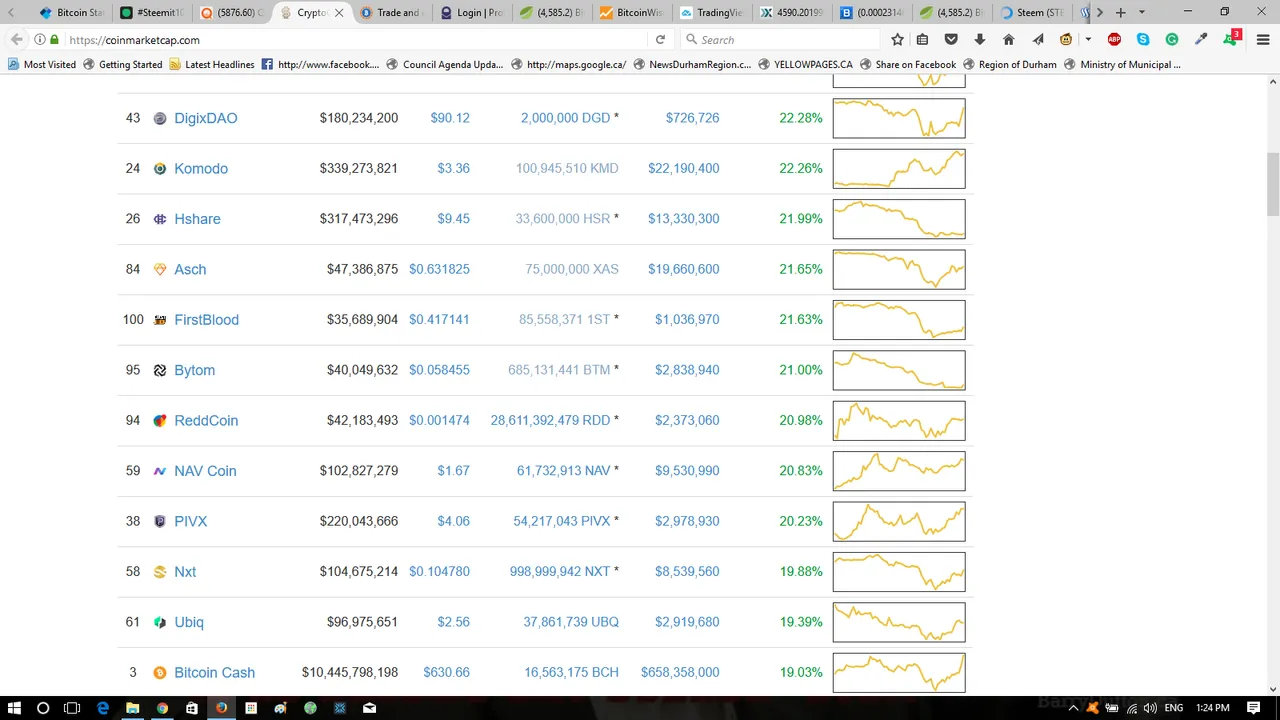Activate the eyedropper color picker tool
This screenshot has height=720, width=1280.
(1201, 39)
